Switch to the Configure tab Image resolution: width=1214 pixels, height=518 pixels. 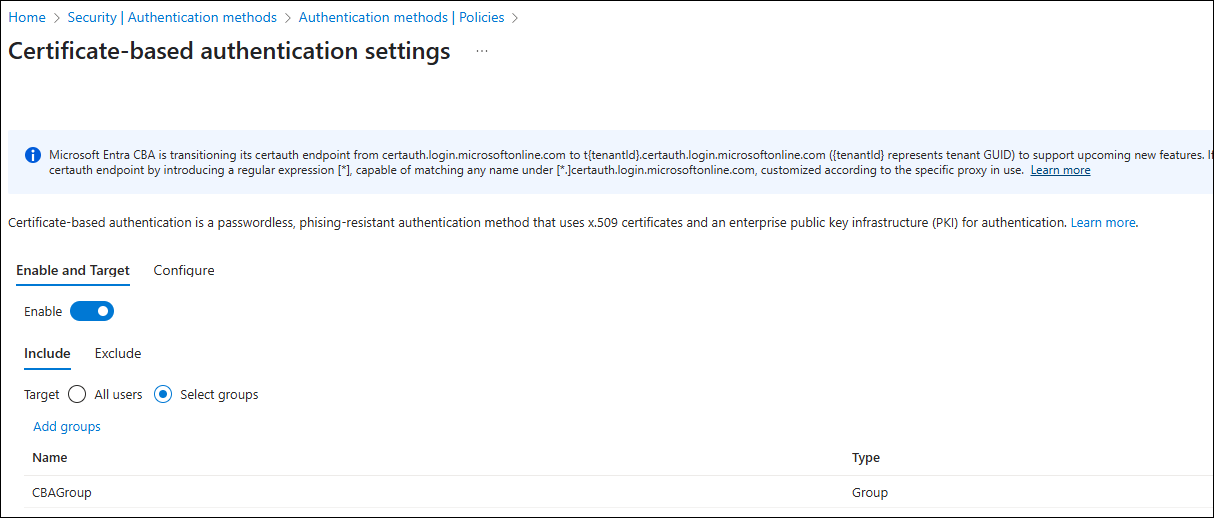click(x=184, y=271)
